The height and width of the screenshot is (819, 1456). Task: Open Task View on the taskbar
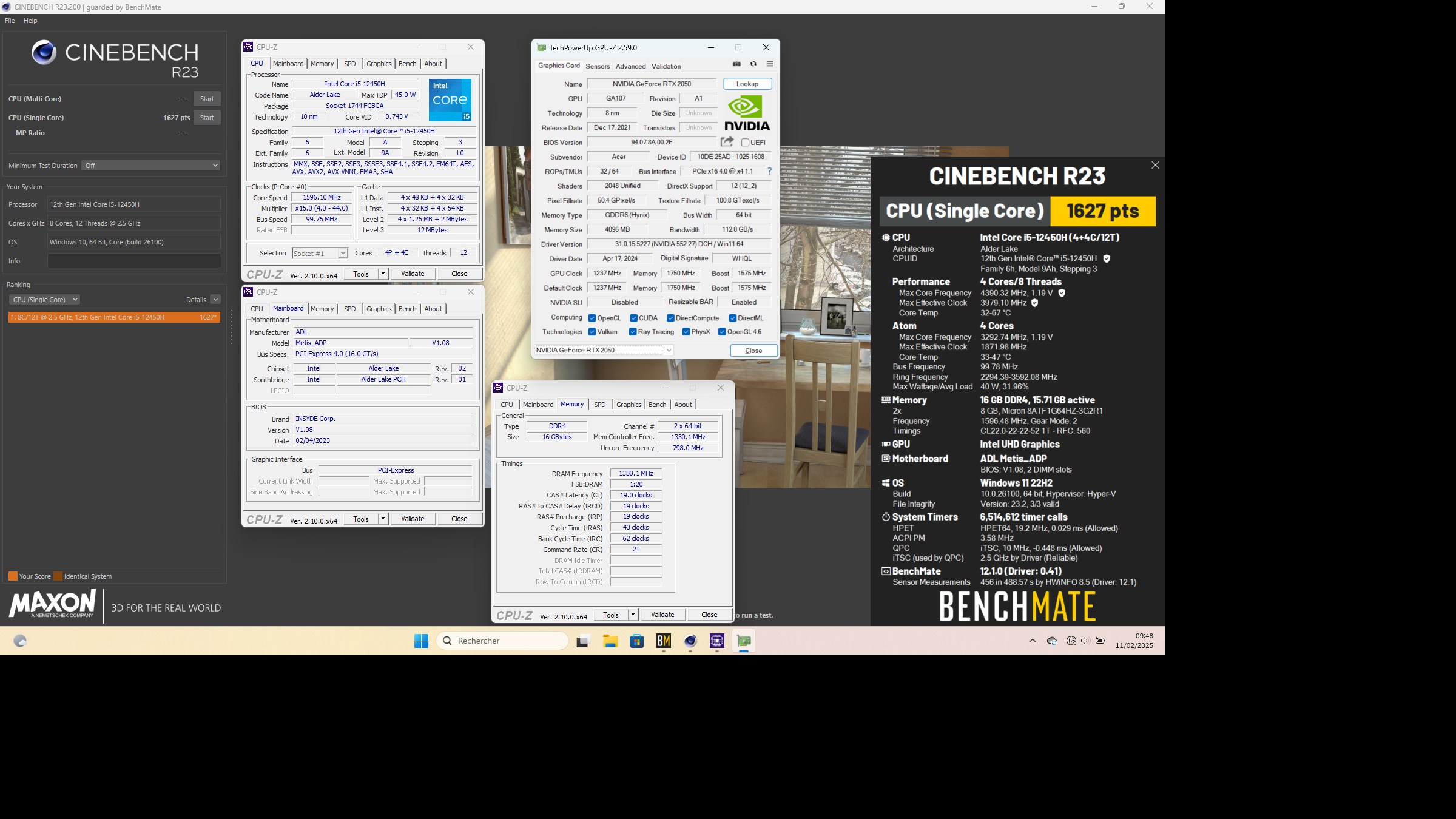582,641
